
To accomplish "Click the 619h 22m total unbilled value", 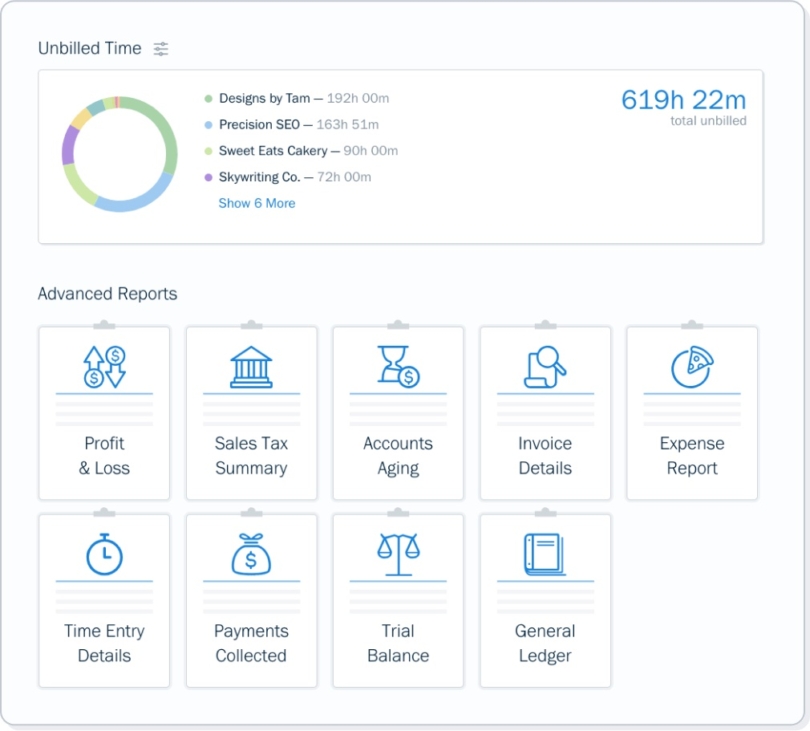I will pos(683,100).
